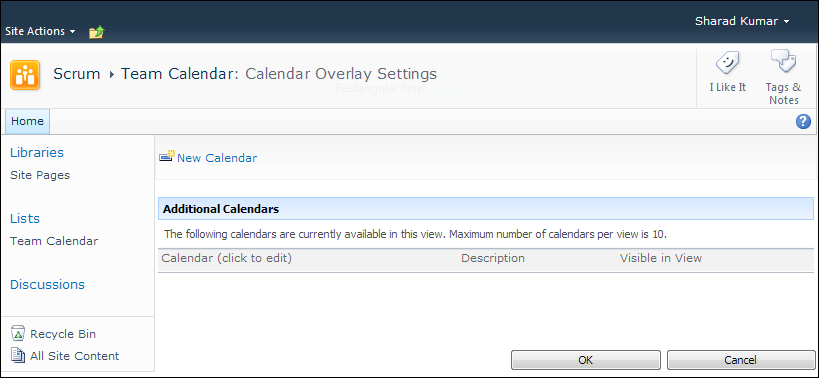
Task: Click the orange Scrum site logo
Action: tap(25, 75)
